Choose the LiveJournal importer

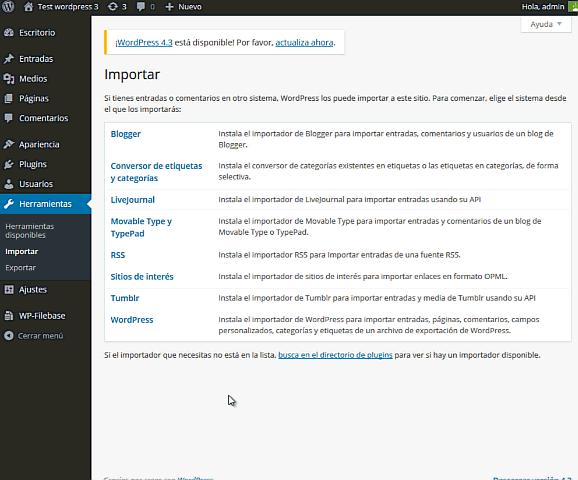pos(133,200)
